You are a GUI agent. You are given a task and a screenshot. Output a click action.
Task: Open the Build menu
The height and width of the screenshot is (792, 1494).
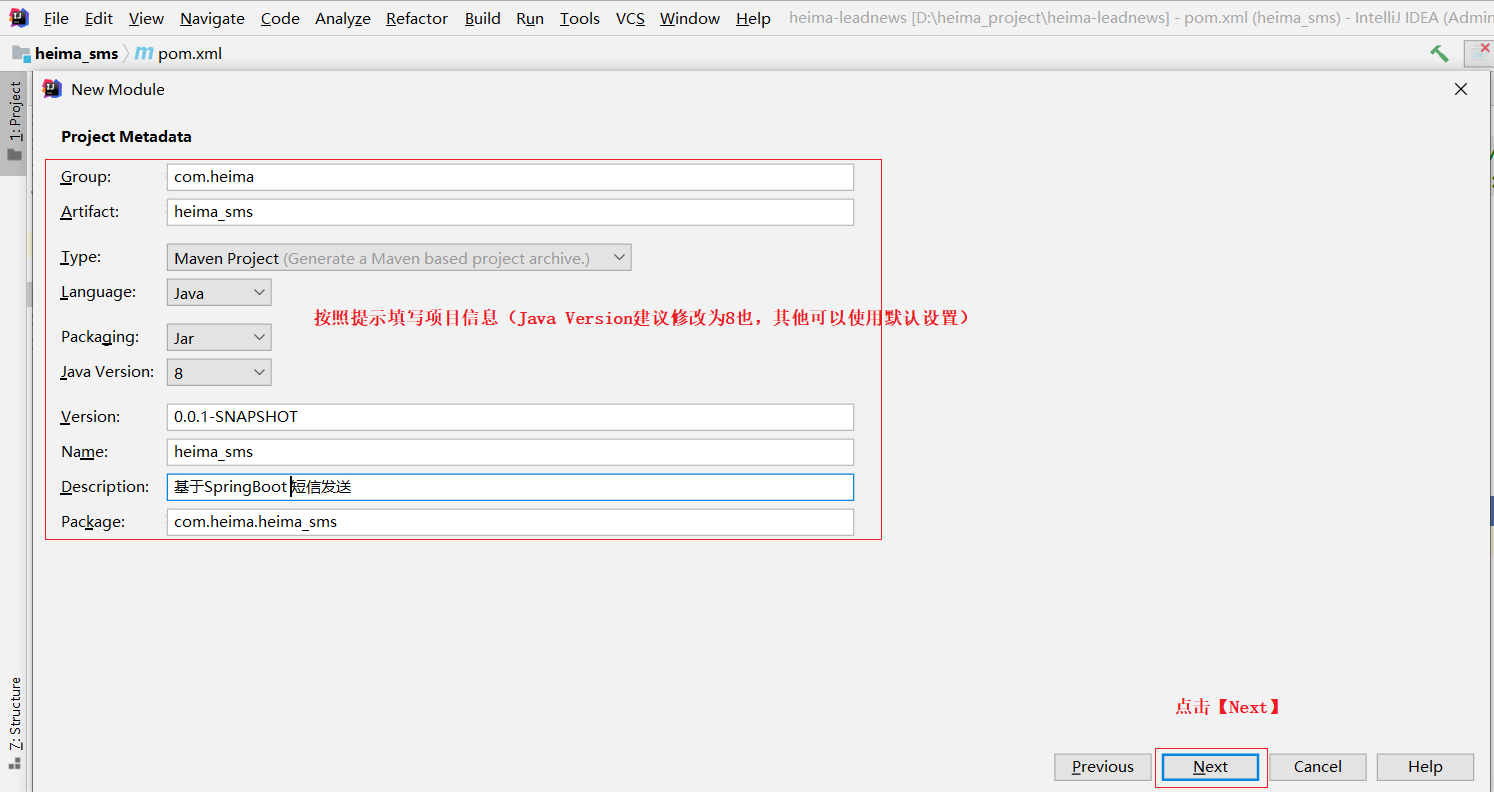point(483,18)
